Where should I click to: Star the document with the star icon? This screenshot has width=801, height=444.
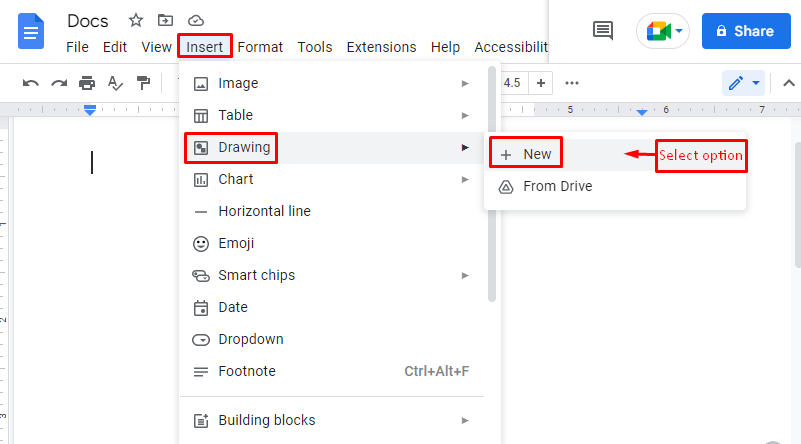[136, 20]
